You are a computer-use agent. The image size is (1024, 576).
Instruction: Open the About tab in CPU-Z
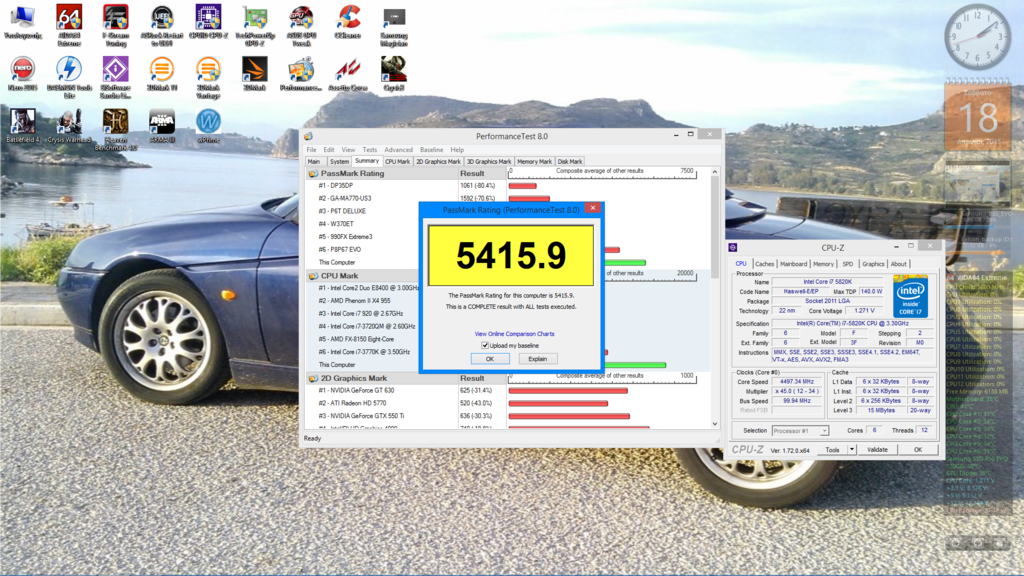coord(899,264)
